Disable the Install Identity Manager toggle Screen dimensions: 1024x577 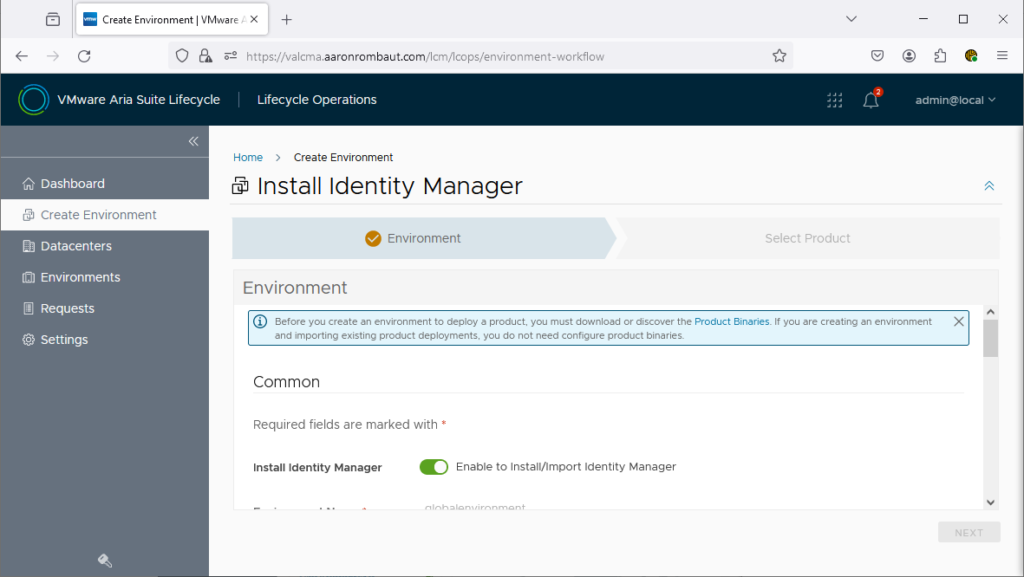434,467
